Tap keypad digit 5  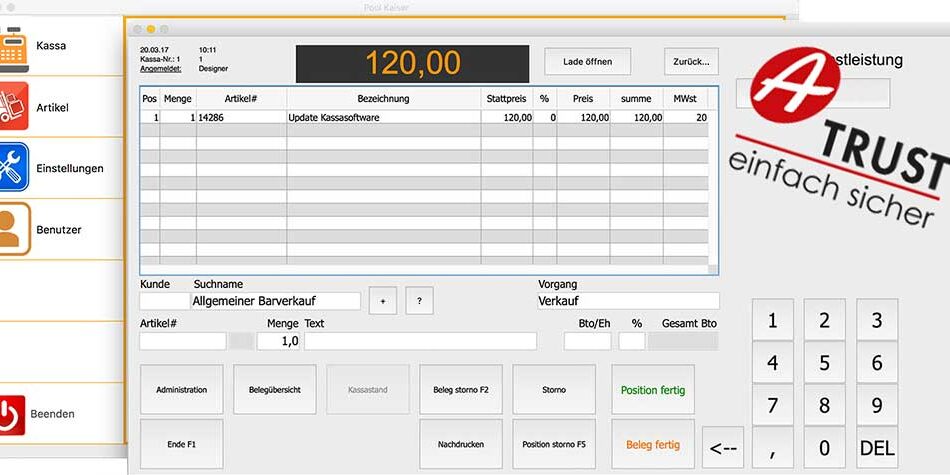[x=825, y=362]
